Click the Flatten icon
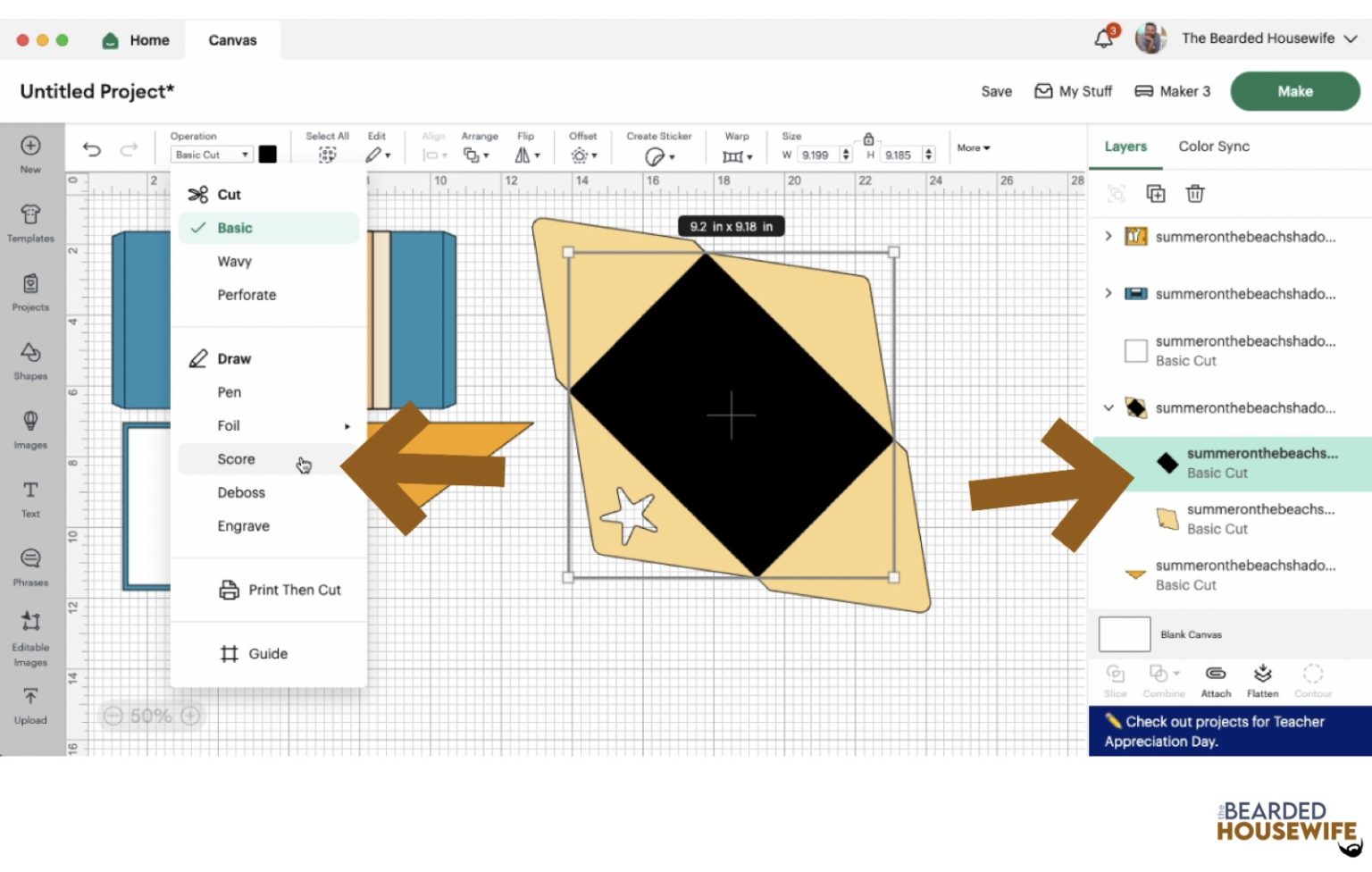Image resolution: width=1372 pixels, height=872 pixels. point(1262,680)
